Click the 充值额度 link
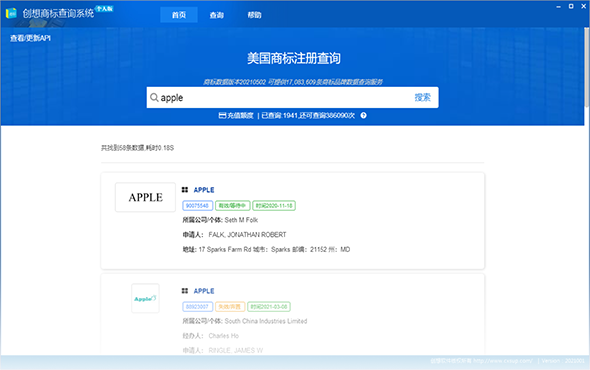590x370 pixels. click(240, 116)
